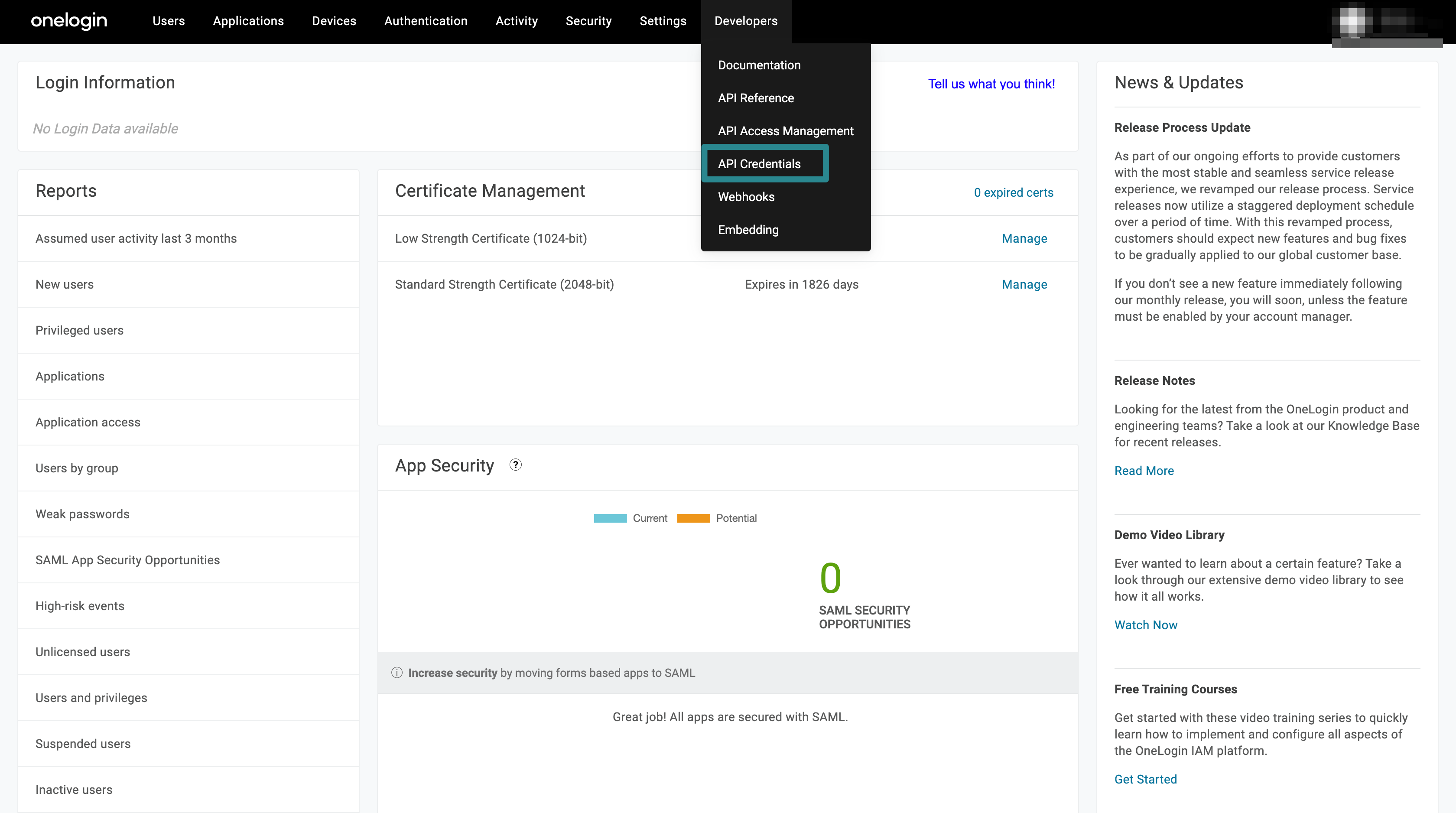Click Standard Strength Certificate (2048-bit) label
Screen dimensions: 1456x813
[504, 284]
